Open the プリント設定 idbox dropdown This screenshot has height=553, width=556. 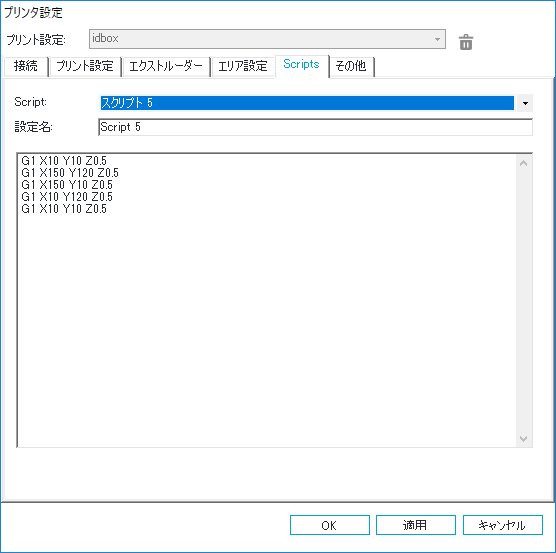coord(267,39)
